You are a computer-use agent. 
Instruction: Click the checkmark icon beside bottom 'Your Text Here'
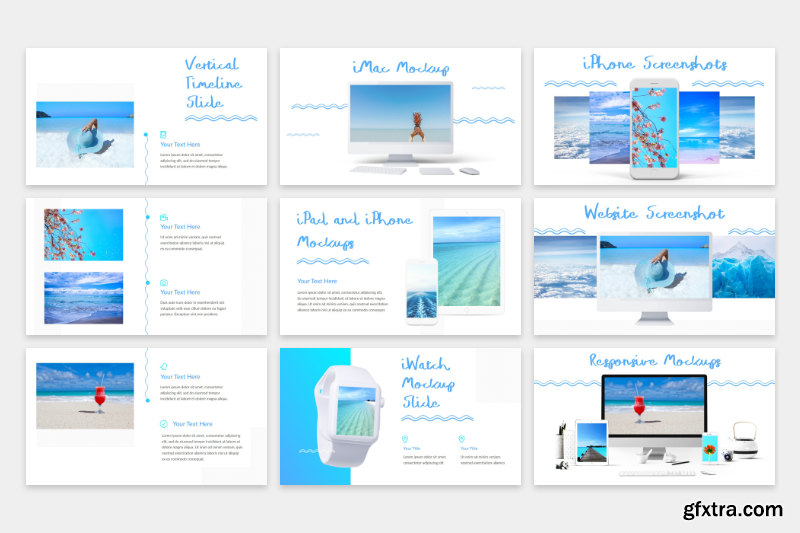pyautogui.click(x=164, y=424)
